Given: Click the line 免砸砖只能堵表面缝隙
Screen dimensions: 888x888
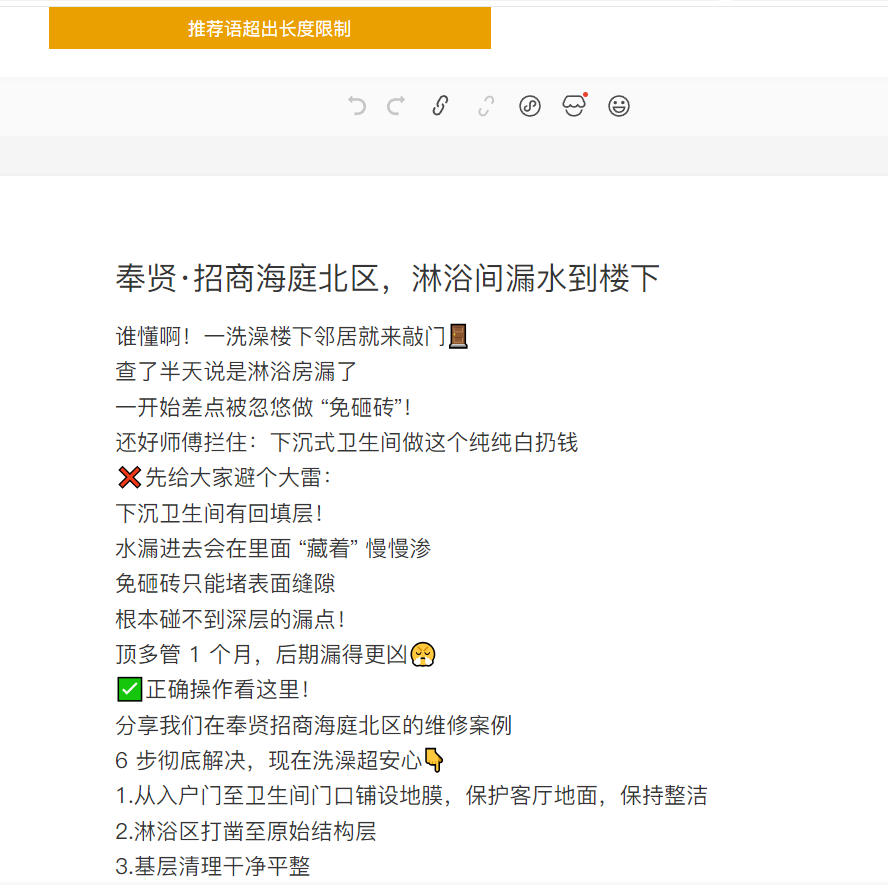Looking at the screenshot, I should [x=225, y=583].
